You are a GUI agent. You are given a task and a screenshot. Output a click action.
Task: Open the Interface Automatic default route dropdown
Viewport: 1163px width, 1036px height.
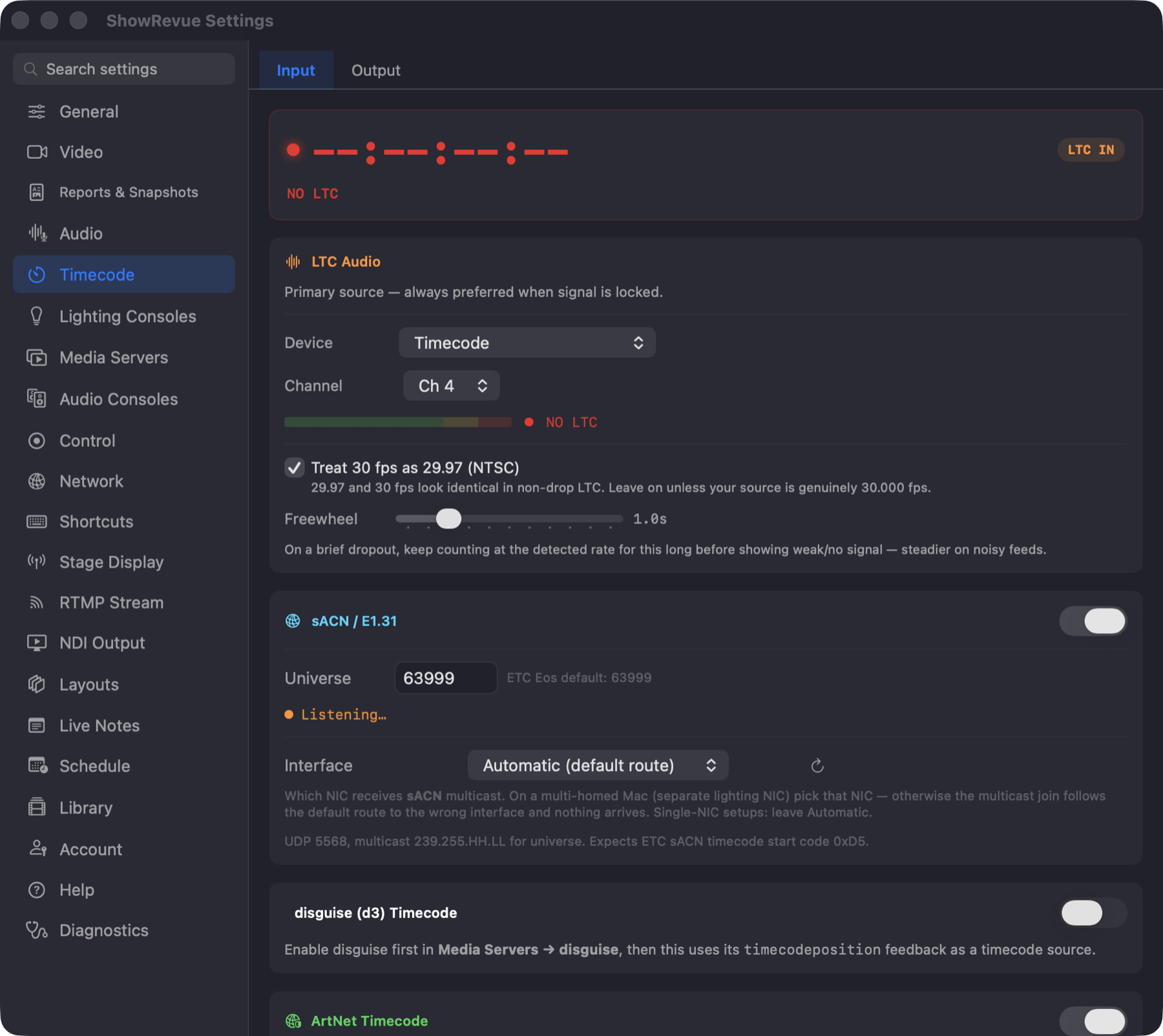(598, 765)
